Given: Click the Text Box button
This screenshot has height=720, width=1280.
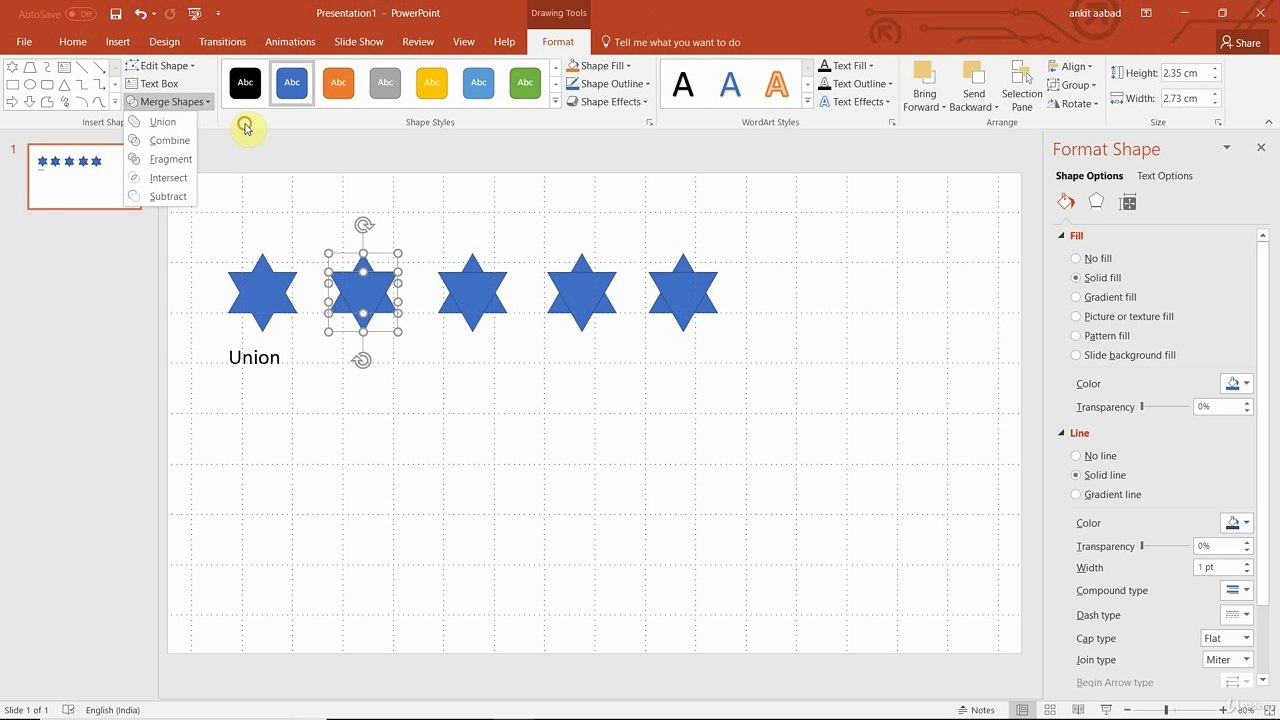Looking at the screenshot, I should (152, 84).
